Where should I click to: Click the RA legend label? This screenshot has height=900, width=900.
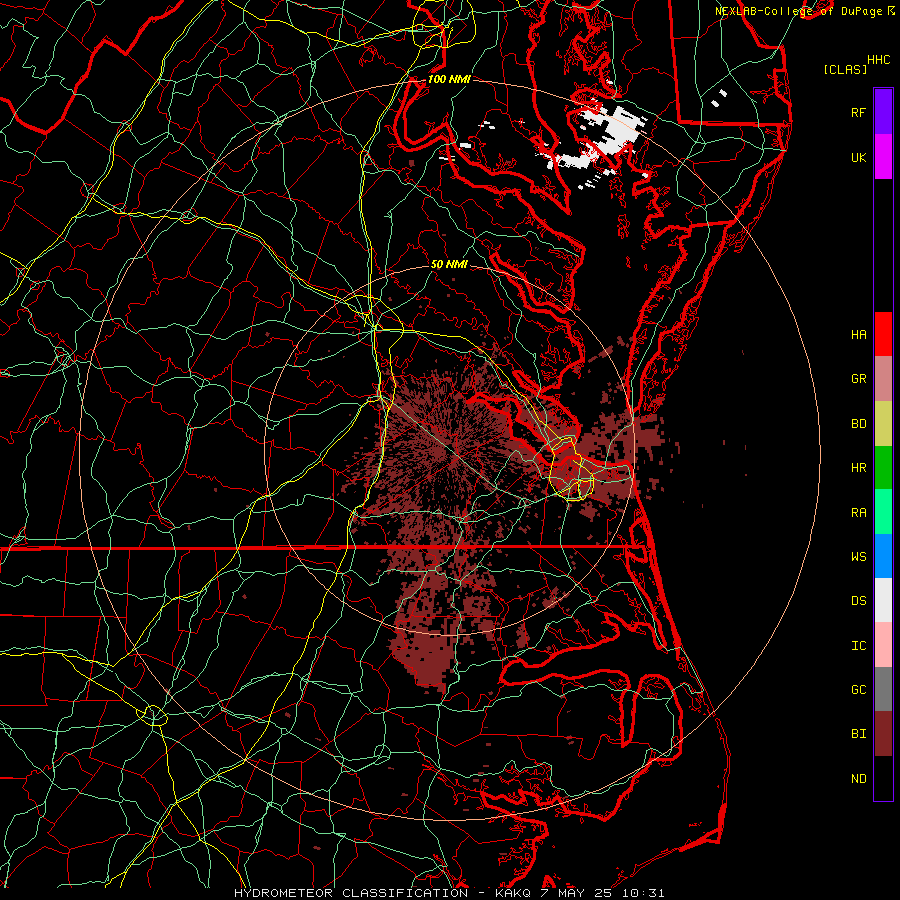pos(858,513)
